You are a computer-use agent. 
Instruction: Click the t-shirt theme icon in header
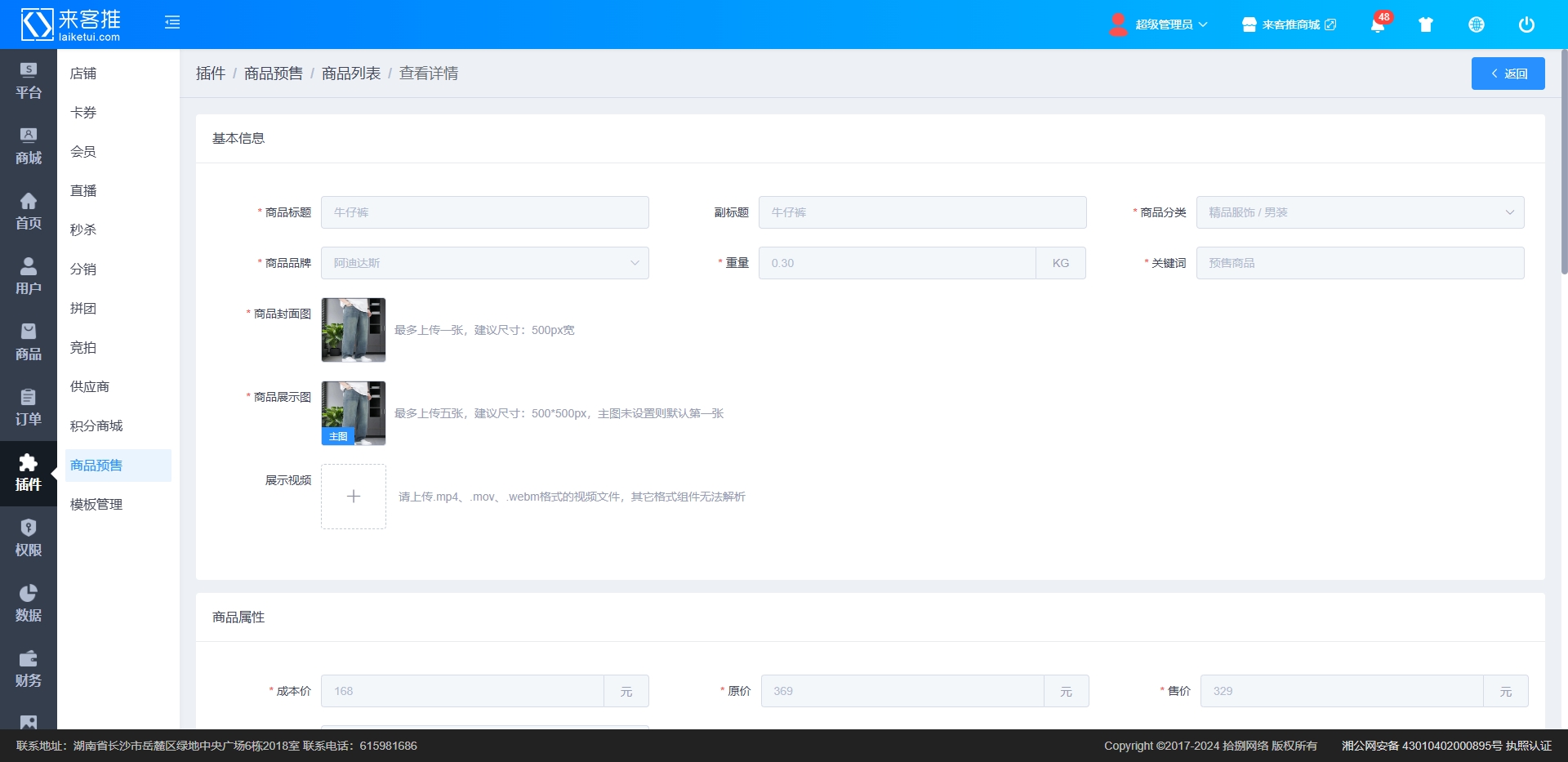pyautogui.click(x=1426, y=25)
